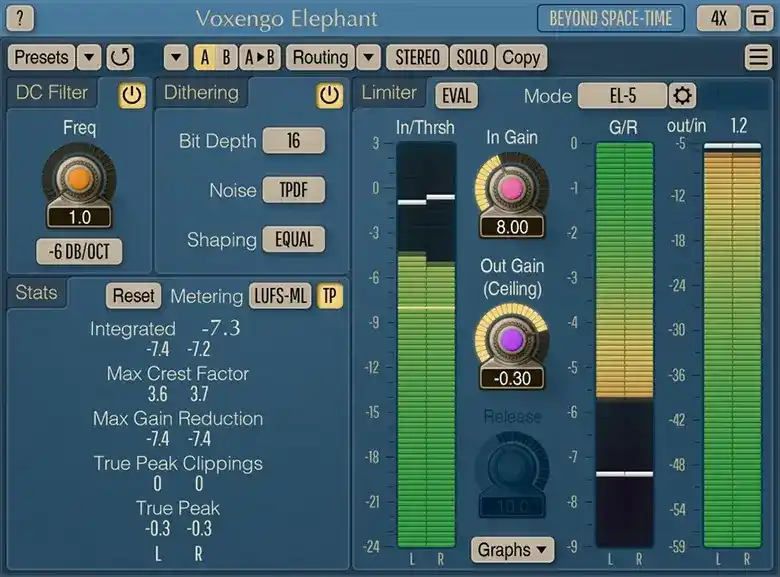Click the Max Gain Reduction label
Viewport: 780px width, 577px height.
178,418
